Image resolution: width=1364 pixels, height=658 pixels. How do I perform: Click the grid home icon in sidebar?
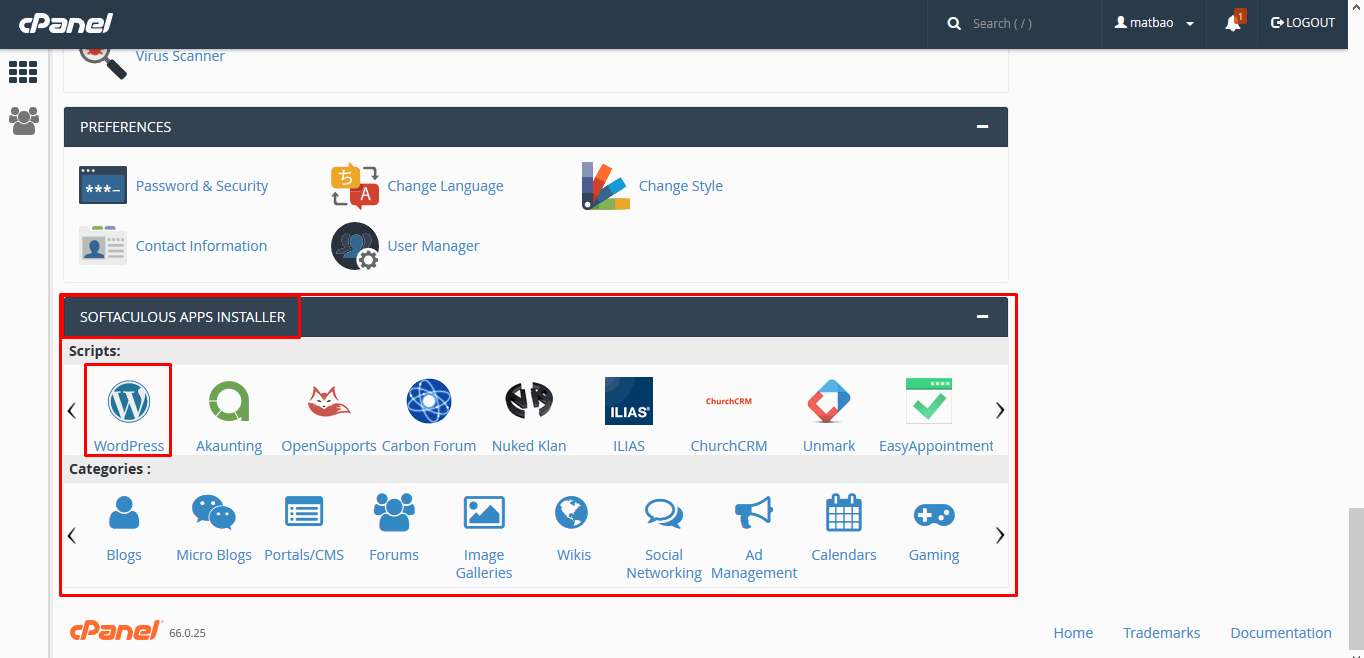(23, 72)
